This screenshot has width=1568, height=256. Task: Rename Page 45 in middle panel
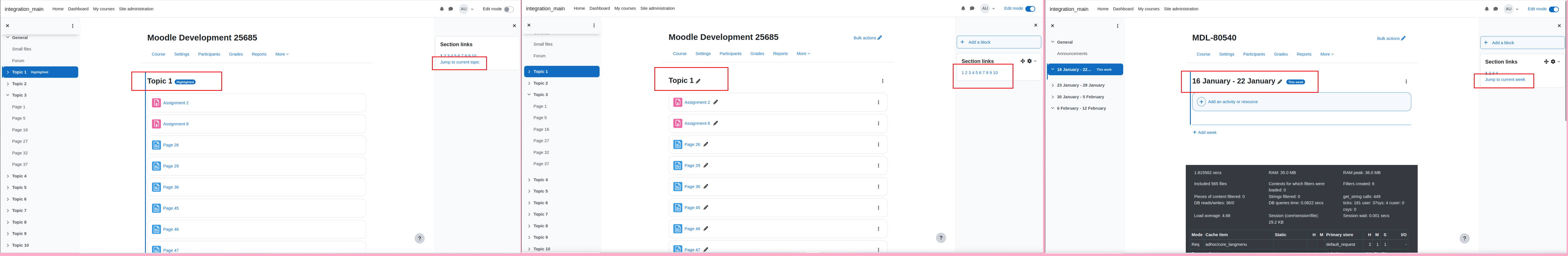click(706, 208)
